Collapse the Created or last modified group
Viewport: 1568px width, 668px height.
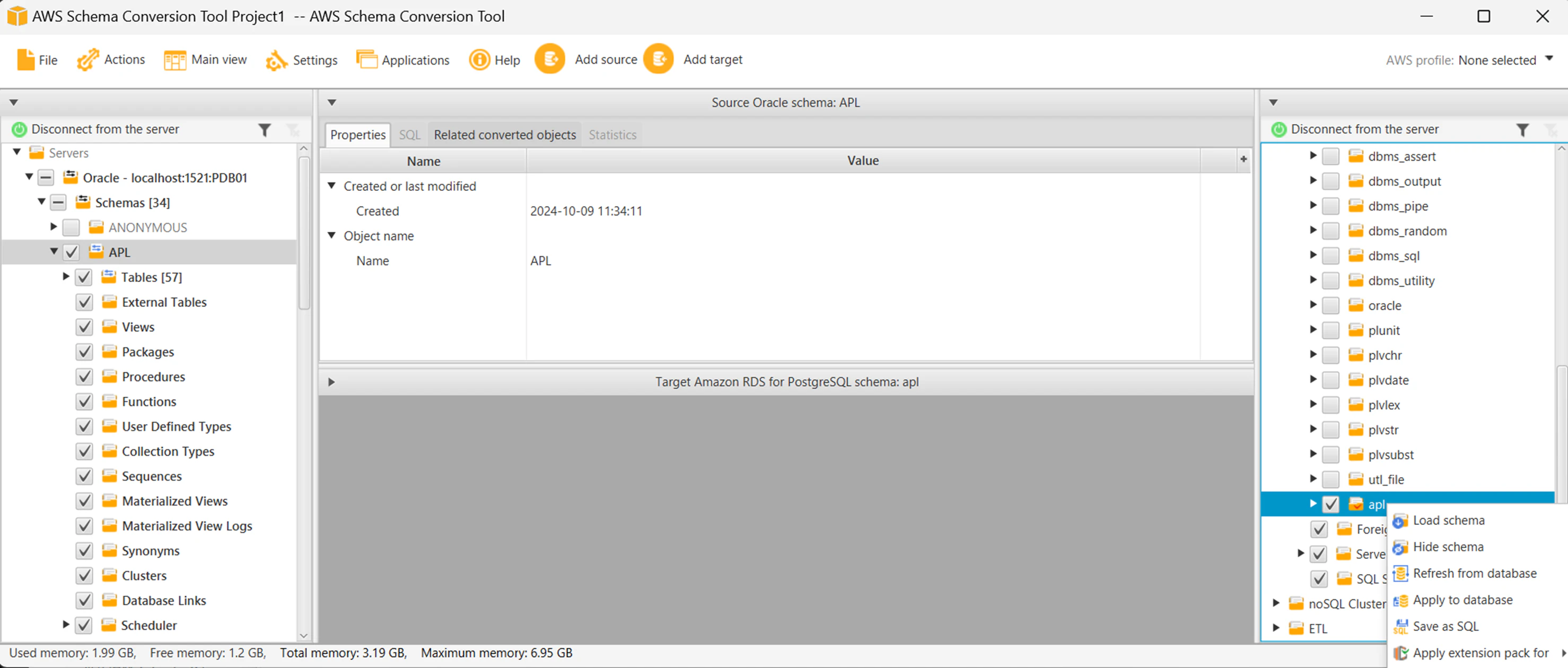[332, 186]
